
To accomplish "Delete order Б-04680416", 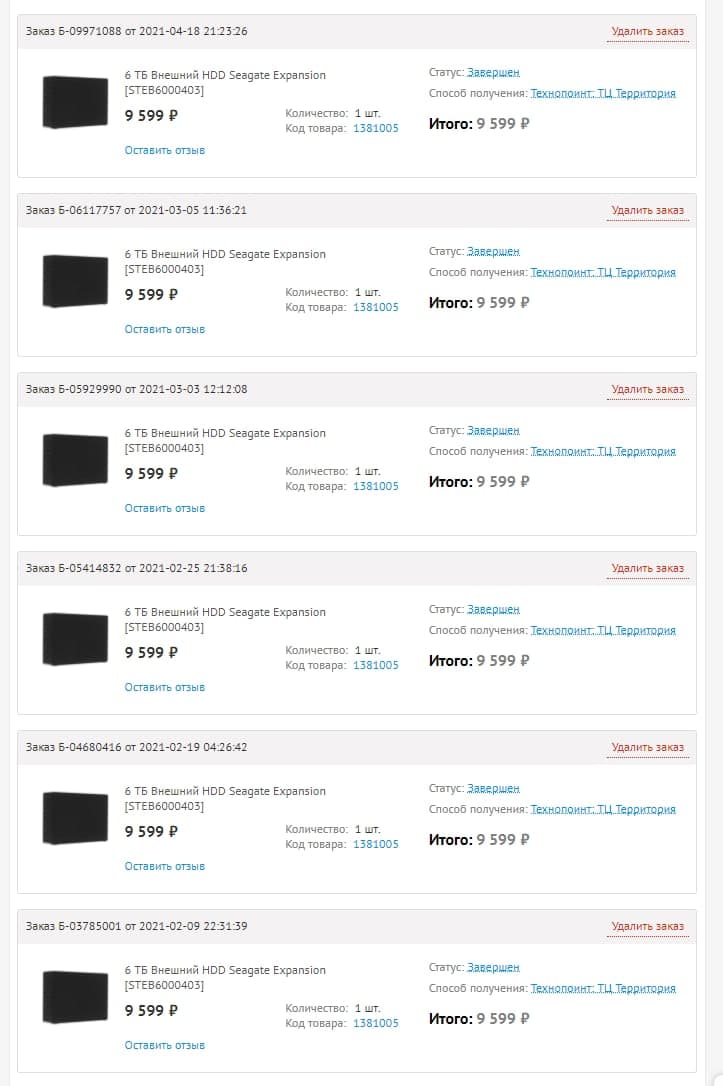I will click(x=647, y=747).
